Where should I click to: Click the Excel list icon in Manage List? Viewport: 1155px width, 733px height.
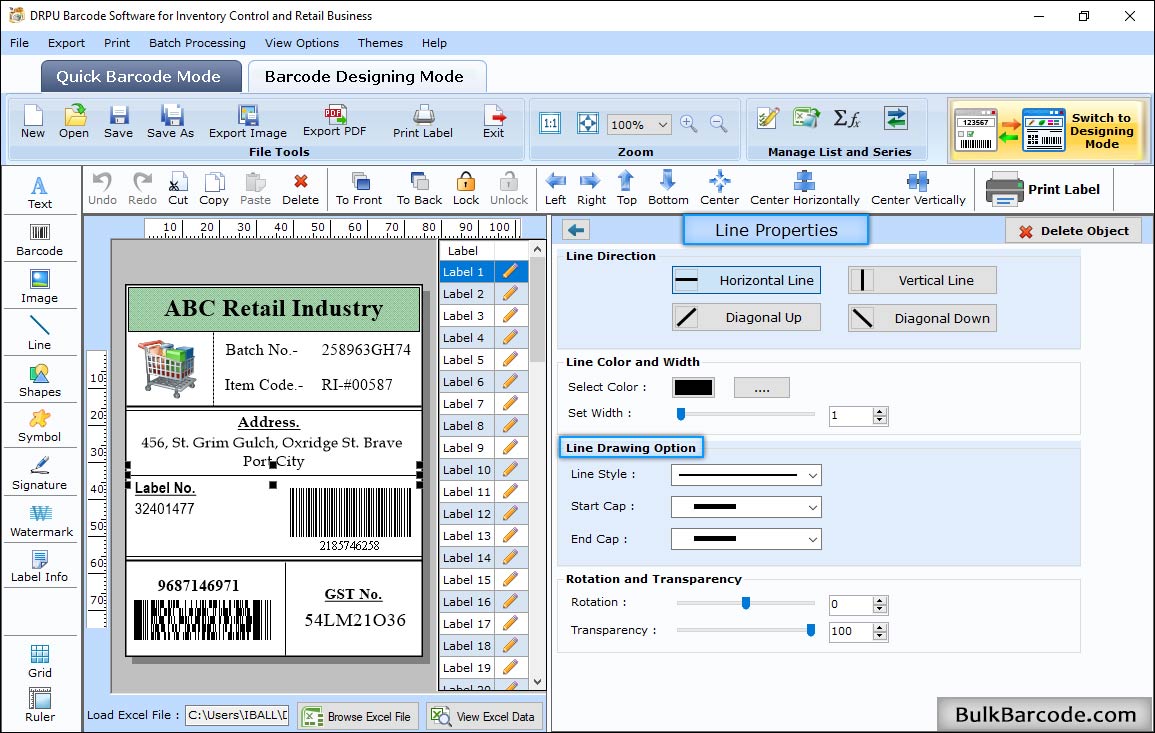coord(807,118)
